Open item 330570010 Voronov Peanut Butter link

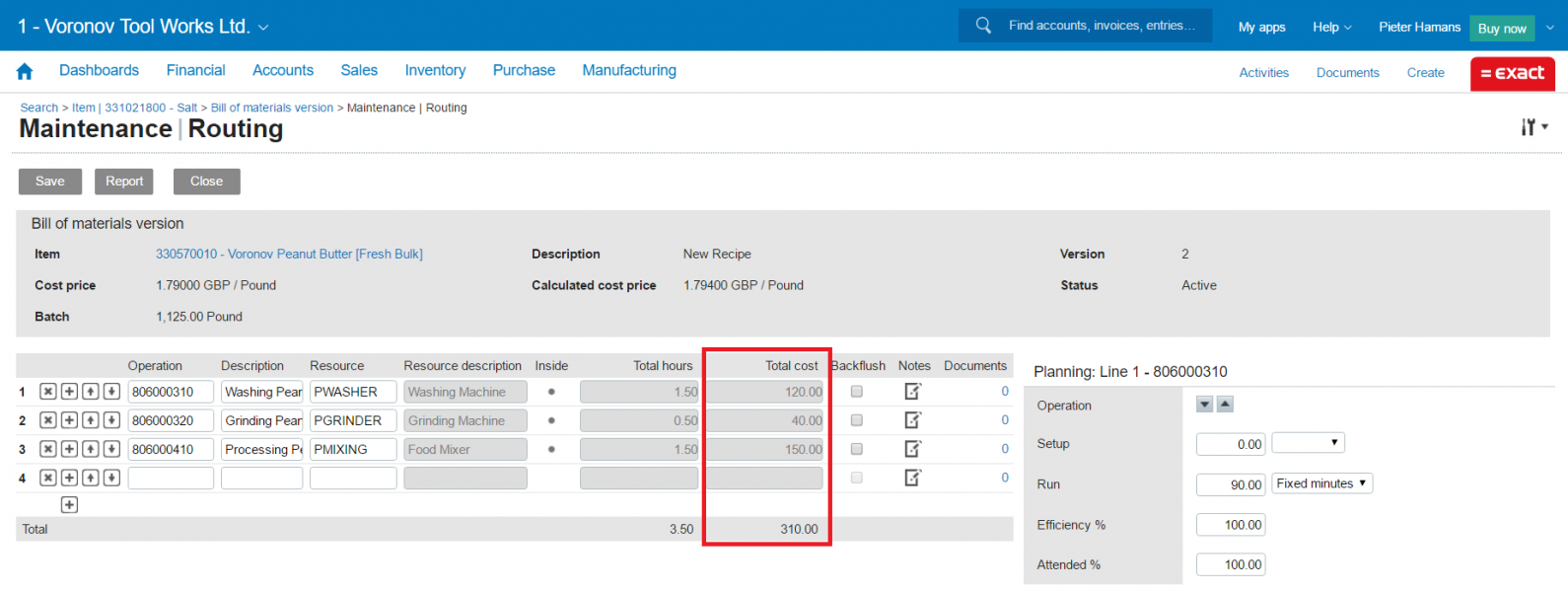(x=289, y=254)
